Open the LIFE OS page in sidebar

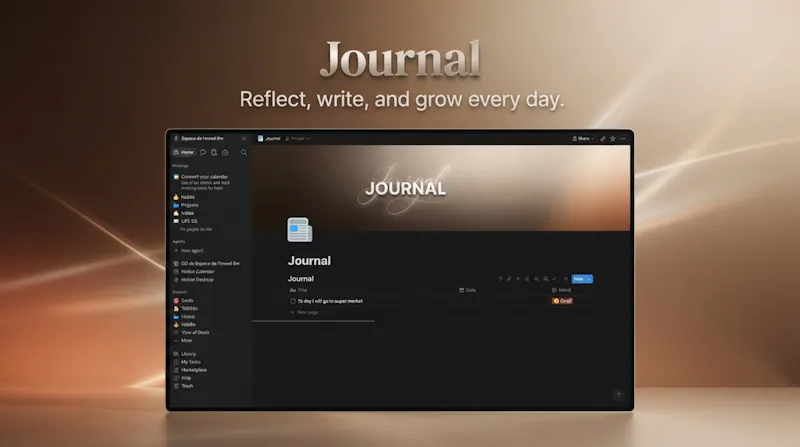185,221
